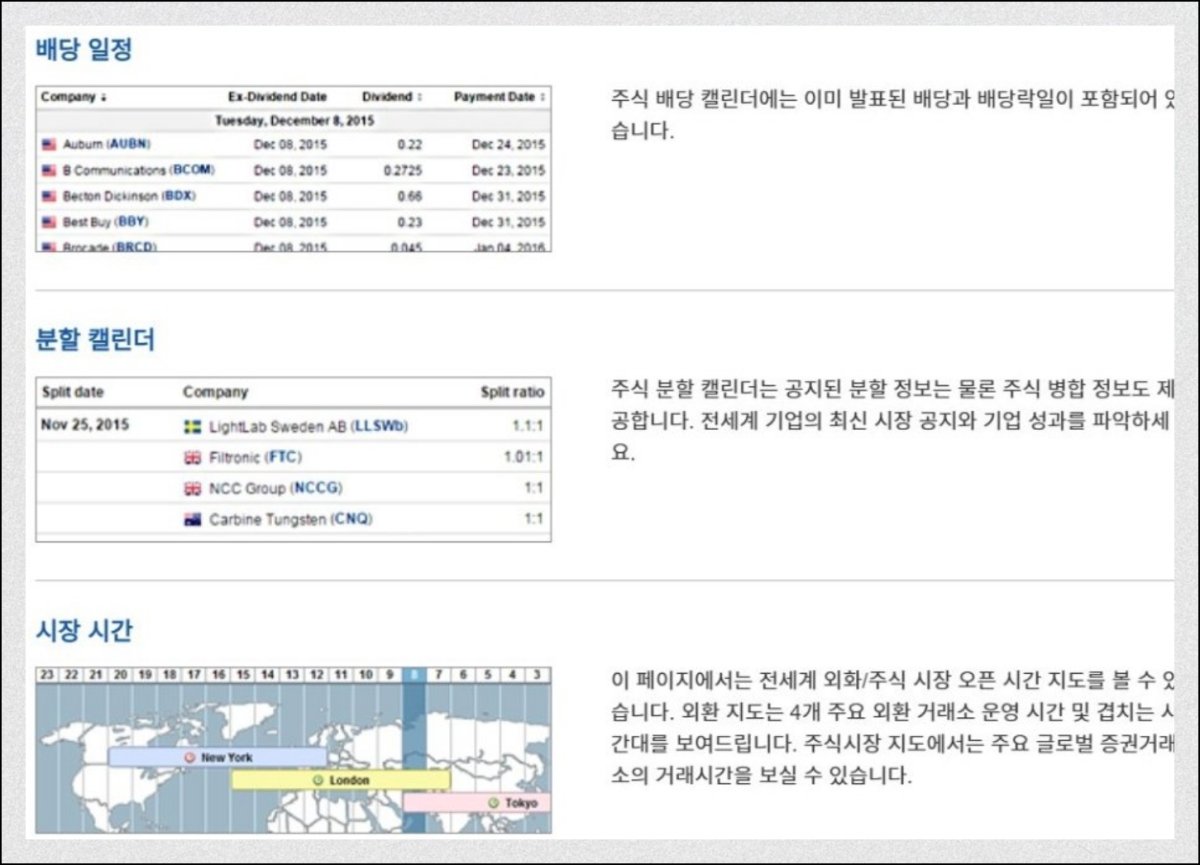1200x865 pixels.
Task: Click the US flag next to Auburn
Action: click(49, 145)
